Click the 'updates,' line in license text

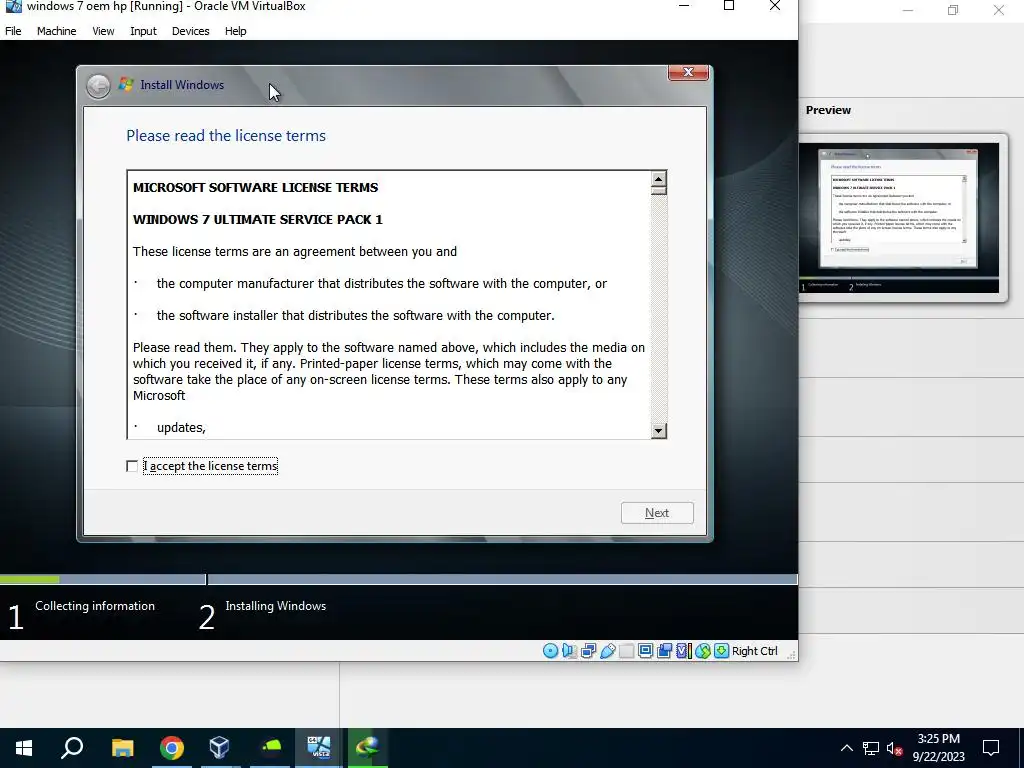pyautogui.click(x=181, y=428)
